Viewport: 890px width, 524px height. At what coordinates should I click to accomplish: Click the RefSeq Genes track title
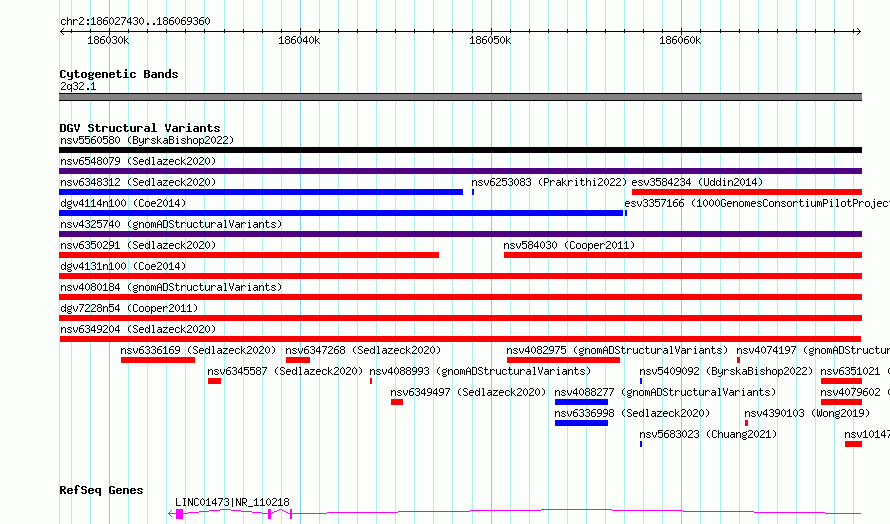[101, 491]
